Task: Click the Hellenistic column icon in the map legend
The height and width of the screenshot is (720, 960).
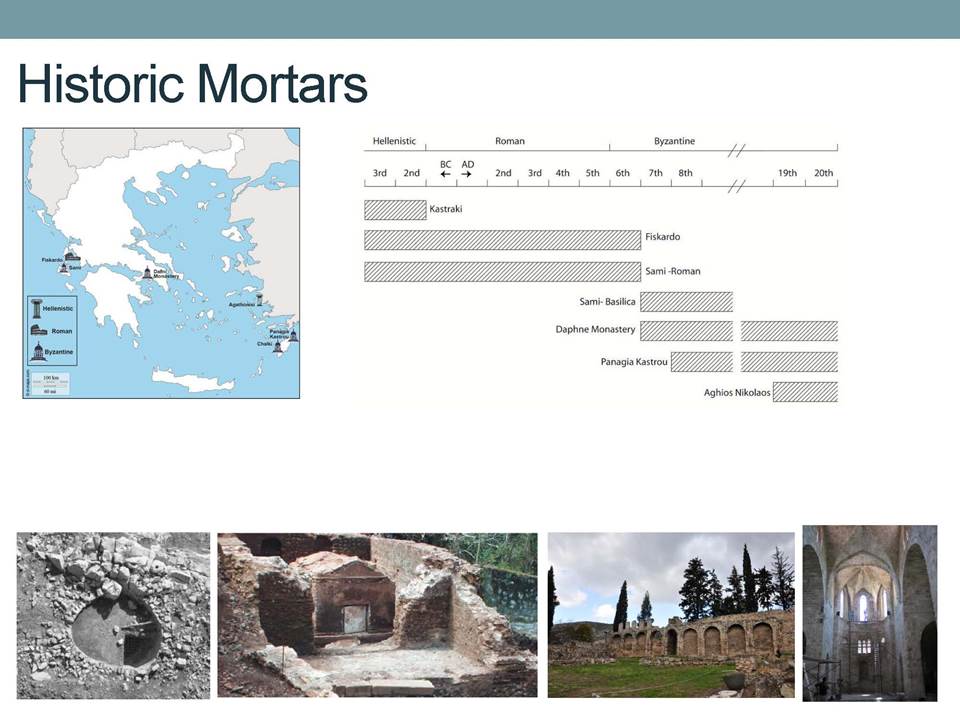Action: click(37, 309)
